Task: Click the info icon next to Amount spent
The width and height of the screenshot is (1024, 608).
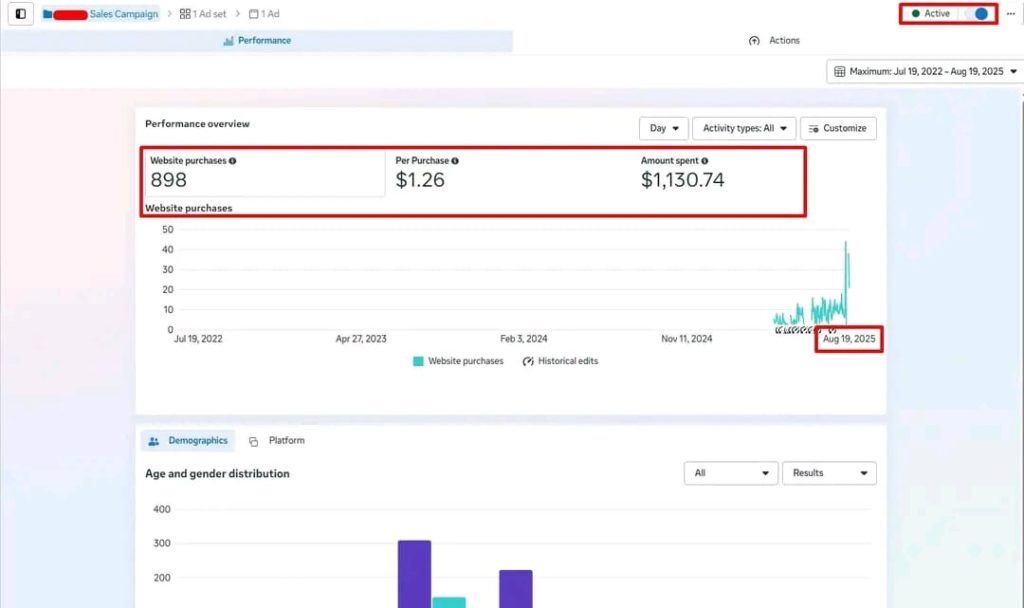Action: [x=704, y=161]
